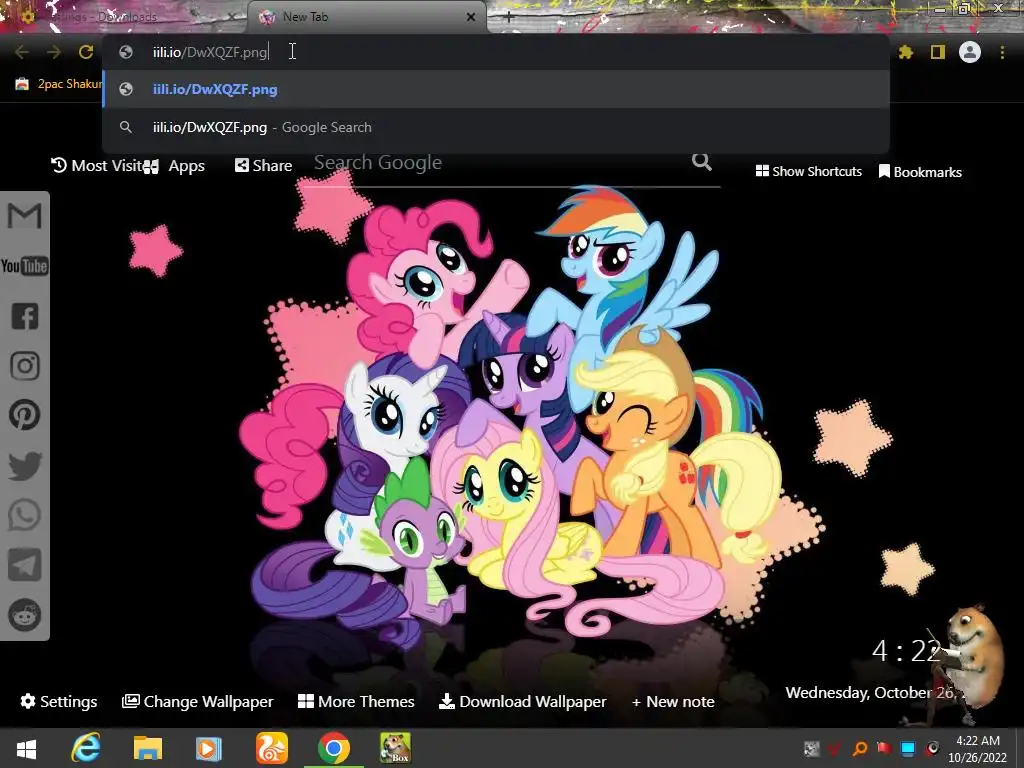Select the iili.io/DwXQZF.png URL suggestion

[496, 89]
